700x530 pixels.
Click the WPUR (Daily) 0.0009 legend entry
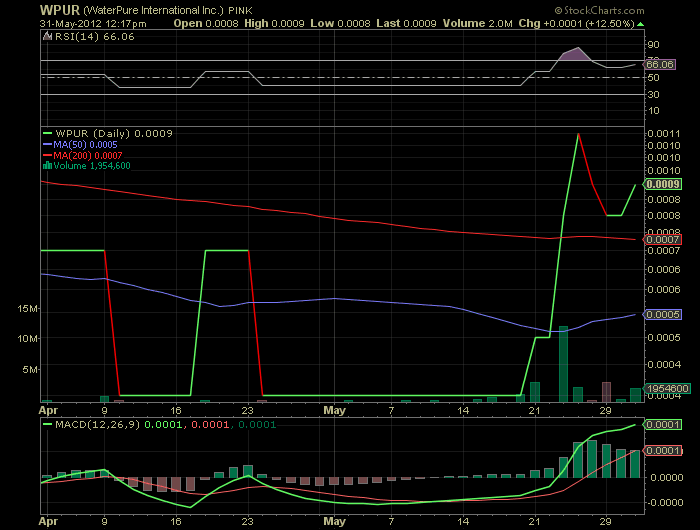coord(114,134)
